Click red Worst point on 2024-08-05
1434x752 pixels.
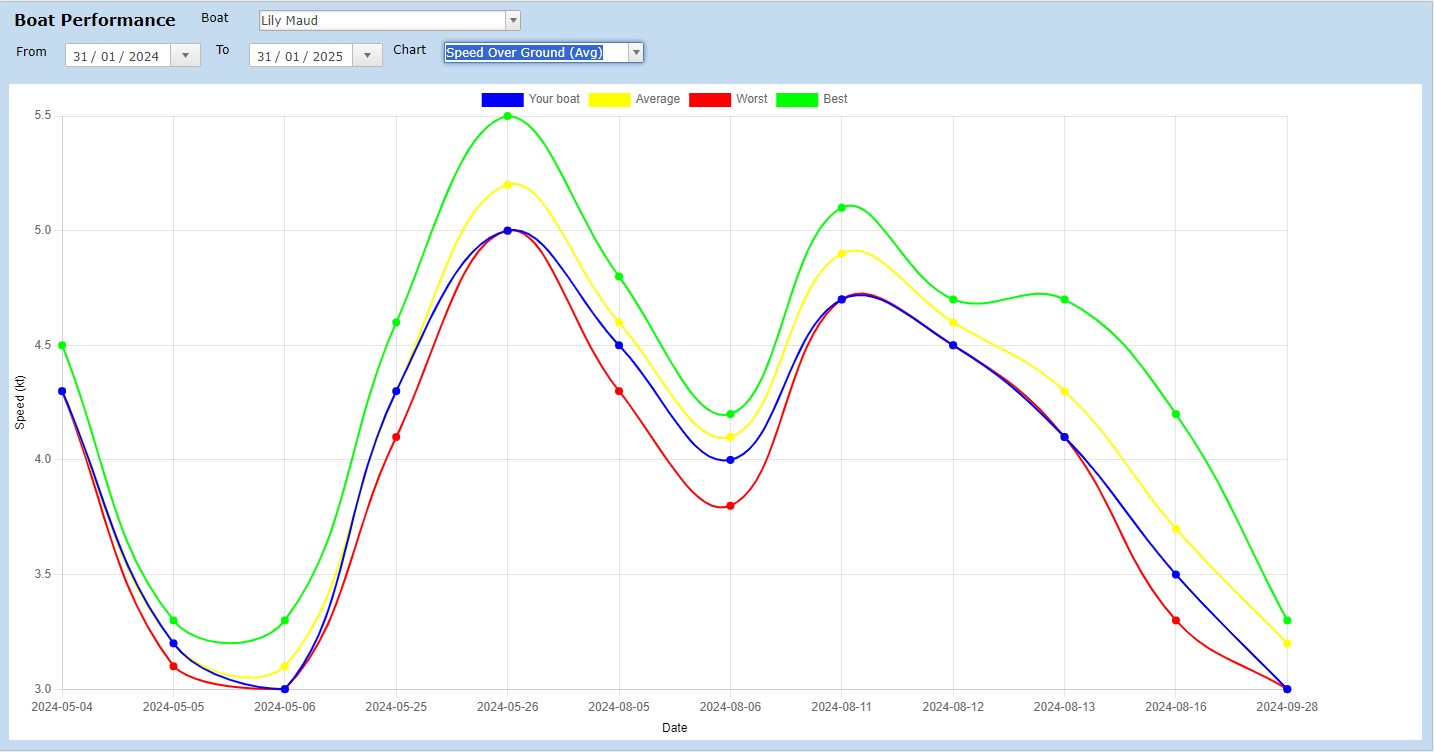pos(619,391)
